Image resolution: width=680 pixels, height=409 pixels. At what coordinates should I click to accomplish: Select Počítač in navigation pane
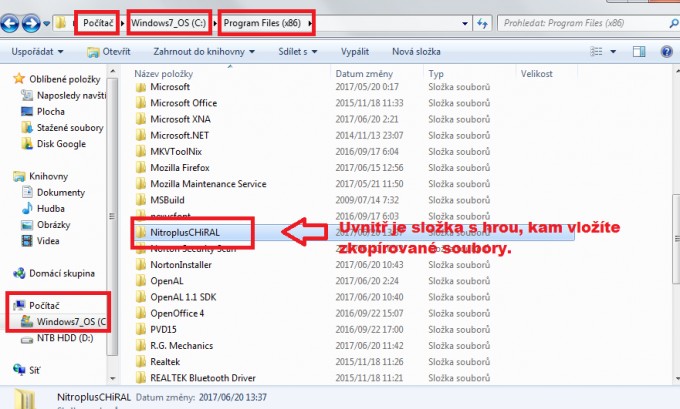pyautogui.click(x=36, y=305)
